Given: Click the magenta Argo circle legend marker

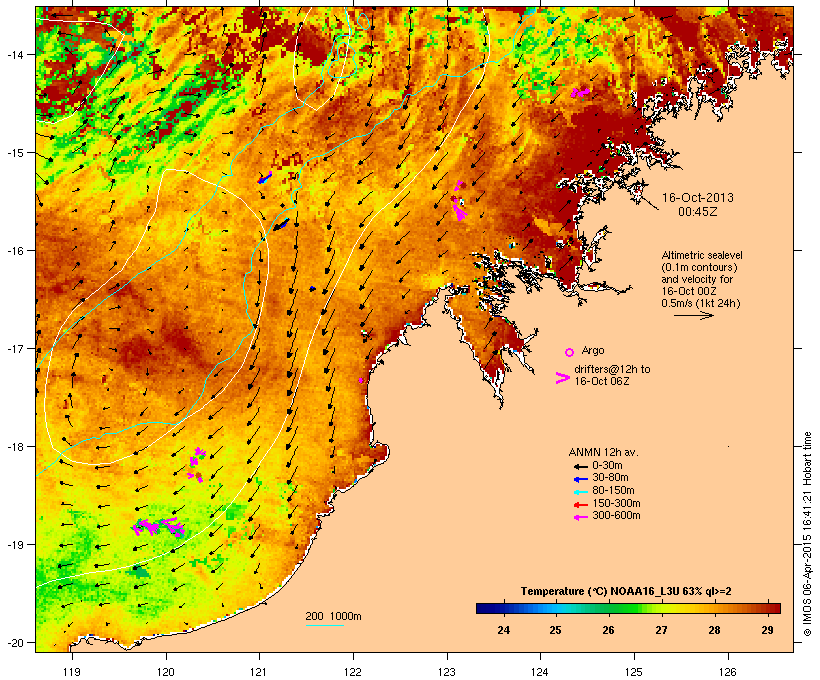Looking at the screenshot, I should point(570,352).
